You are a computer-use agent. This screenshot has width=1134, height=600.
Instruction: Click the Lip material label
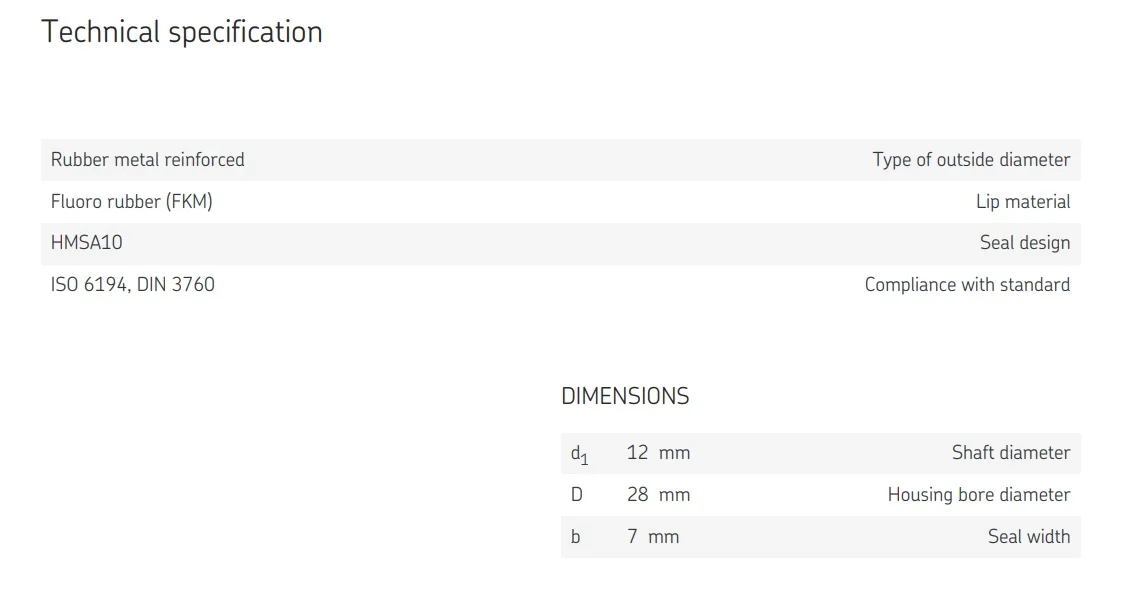pyautogui.click(x=1022, y=202)
